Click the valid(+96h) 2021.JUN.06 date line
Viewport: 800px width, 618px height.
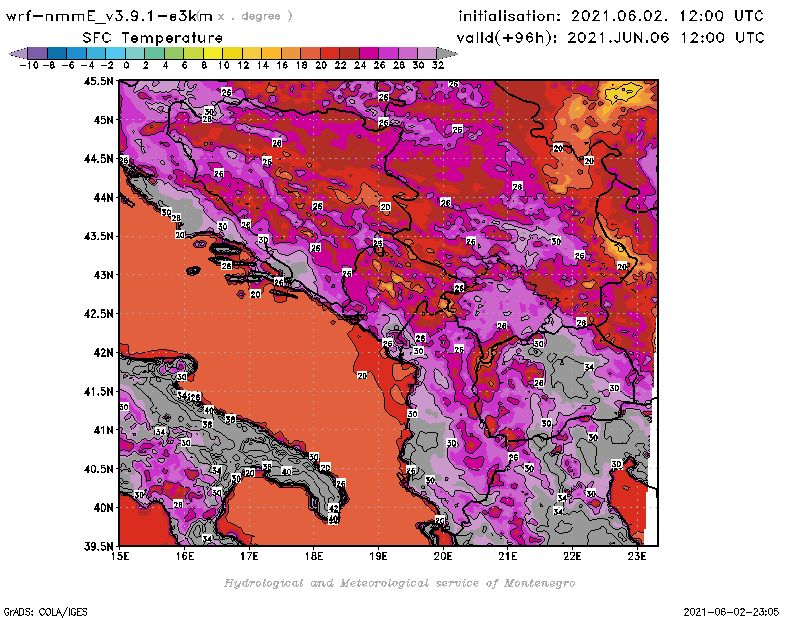point(611,37)
